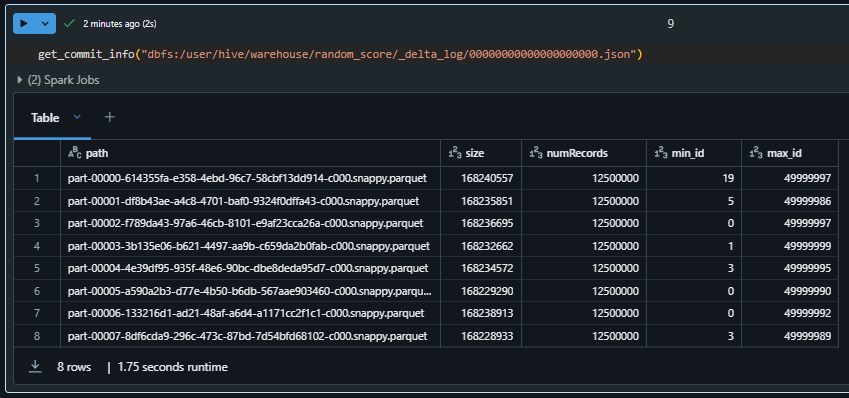Click the numeric type icon on min_id column

pos(661,154)
